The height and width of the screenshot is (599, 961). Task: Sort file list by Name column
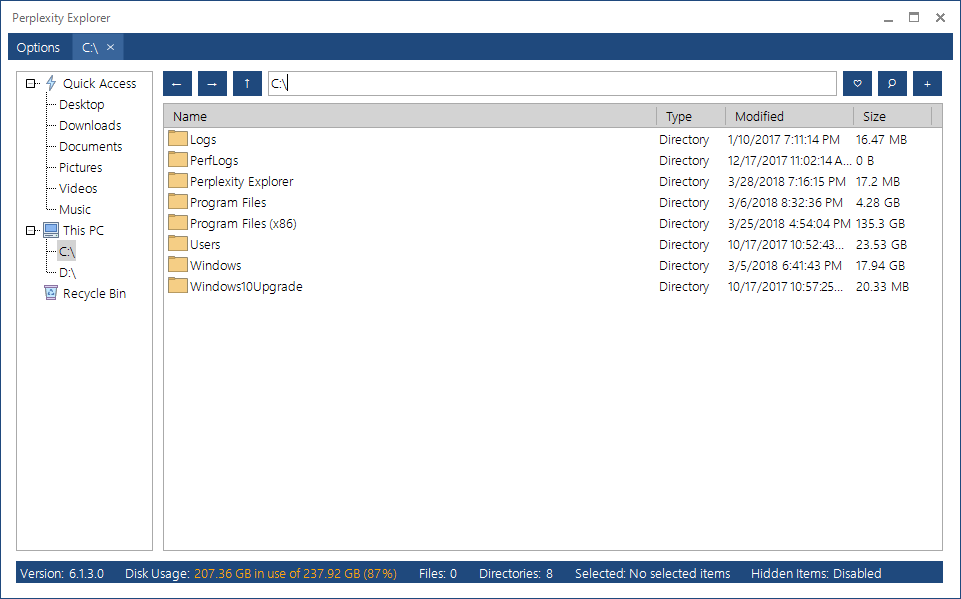coord(411,116)
